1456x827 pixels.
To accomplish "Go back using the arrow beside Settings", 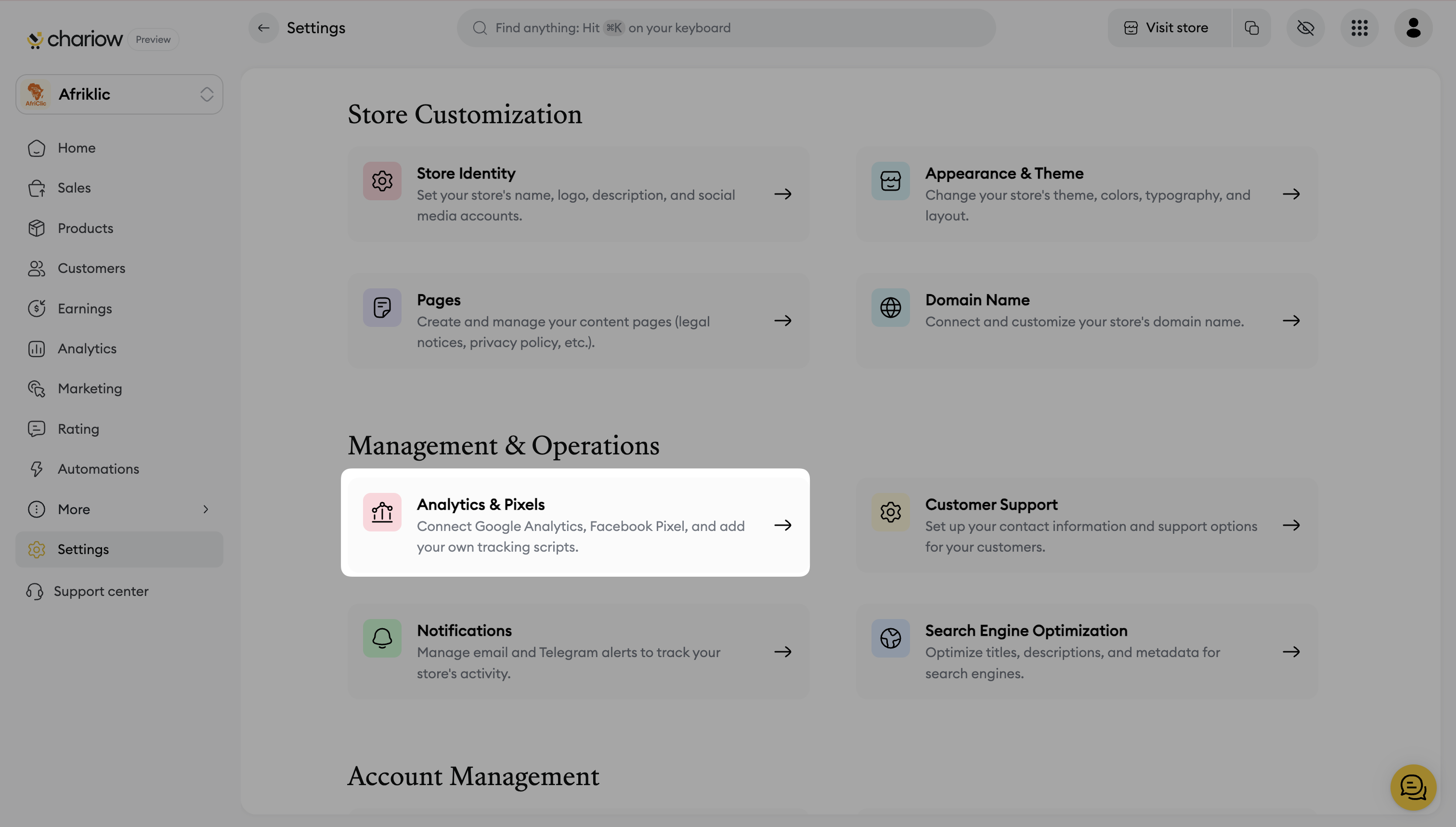I will 263,28.
